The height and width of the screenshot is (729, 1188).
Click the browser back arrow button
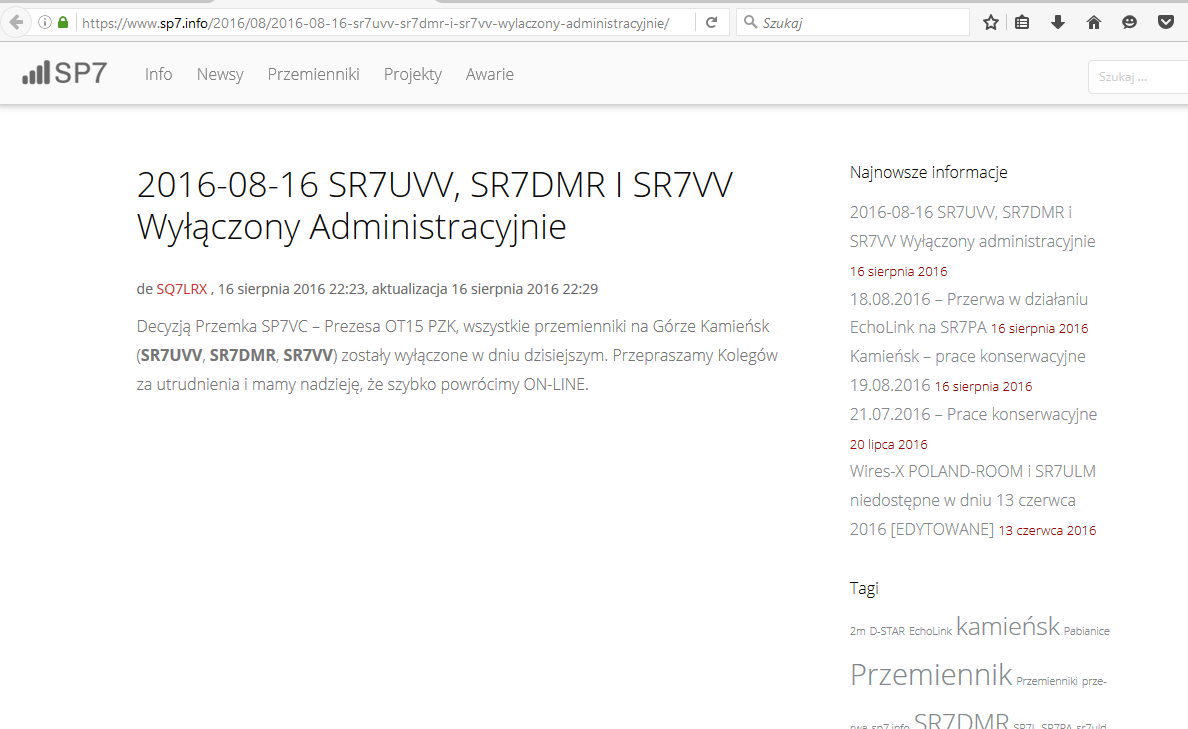[15, 22]
